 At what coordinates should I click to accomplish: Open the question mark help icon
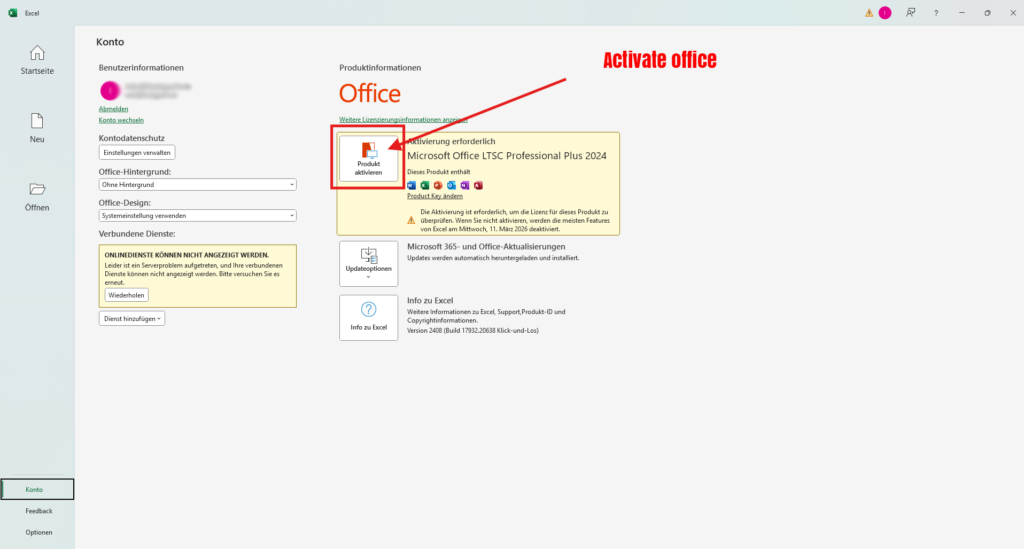936,13
